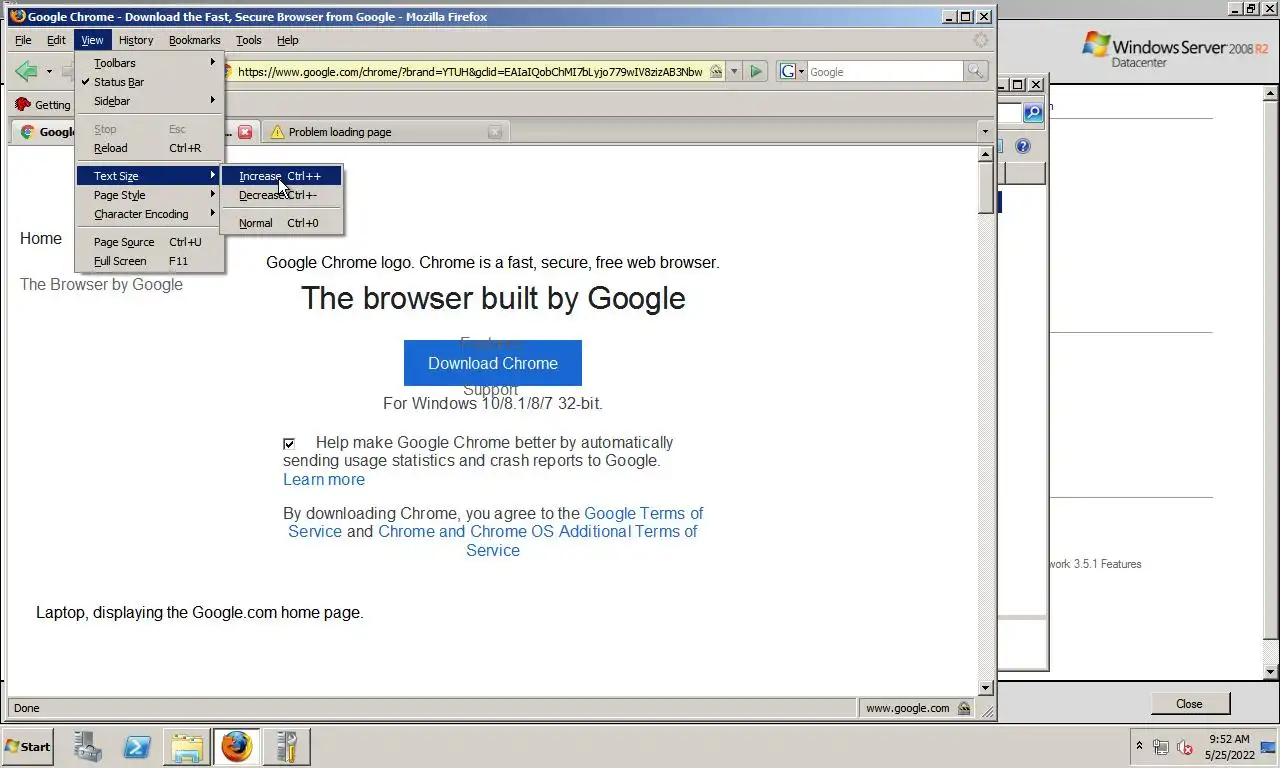
Task: Click the Firefox page scrollbar down arrow
Action: 985,688
